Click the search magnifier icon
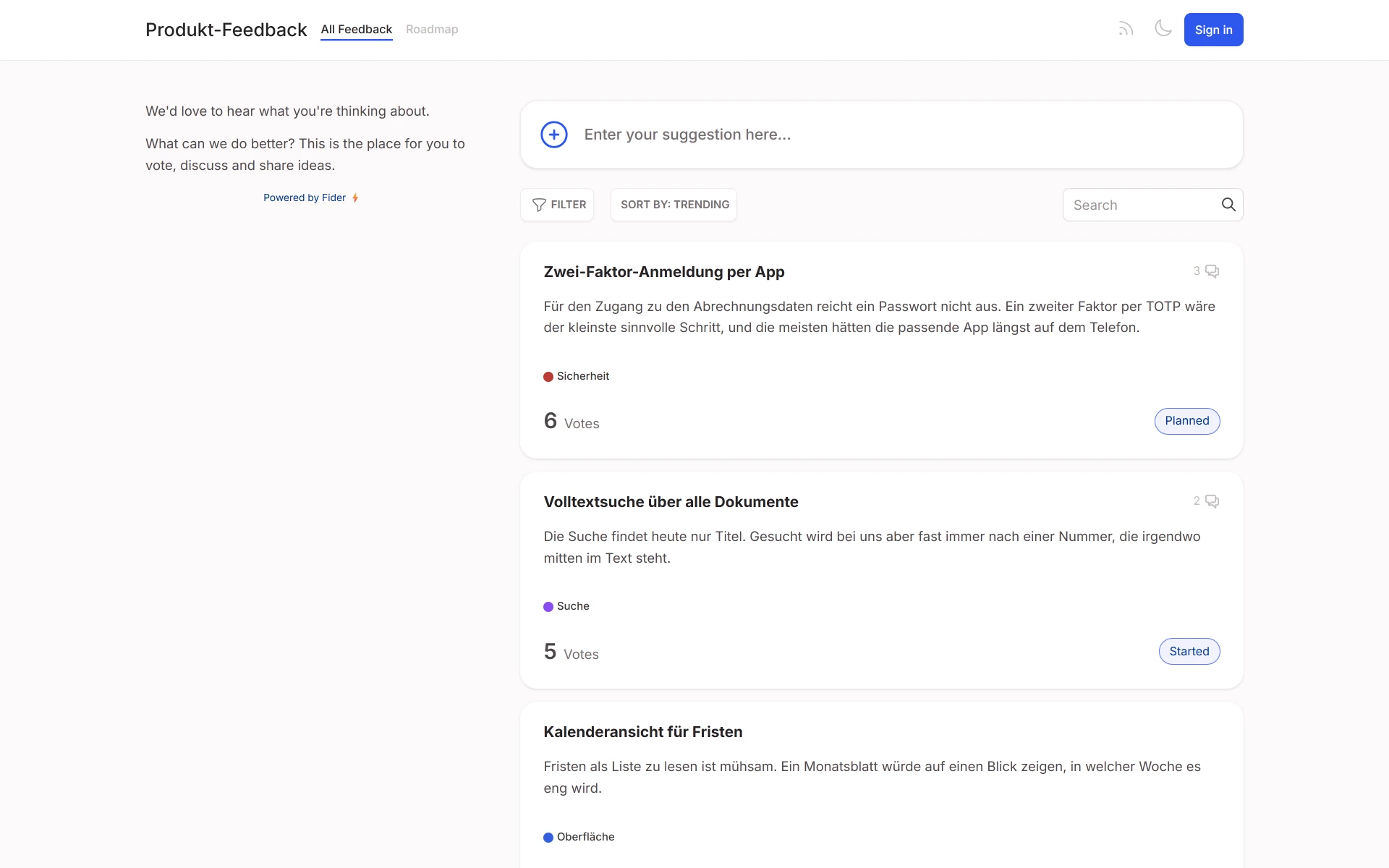 pyautogui.click(x=1228, y=205)
